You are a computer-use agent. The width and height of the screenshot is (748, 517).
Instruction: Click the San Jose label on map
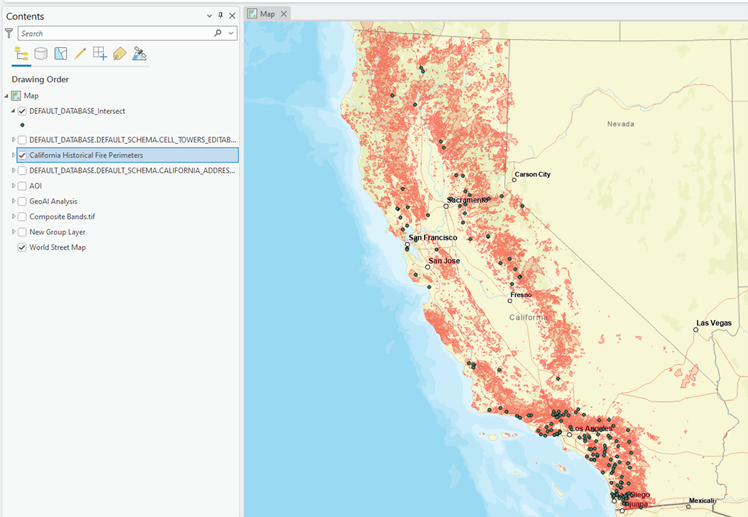[x=444, y=260]
